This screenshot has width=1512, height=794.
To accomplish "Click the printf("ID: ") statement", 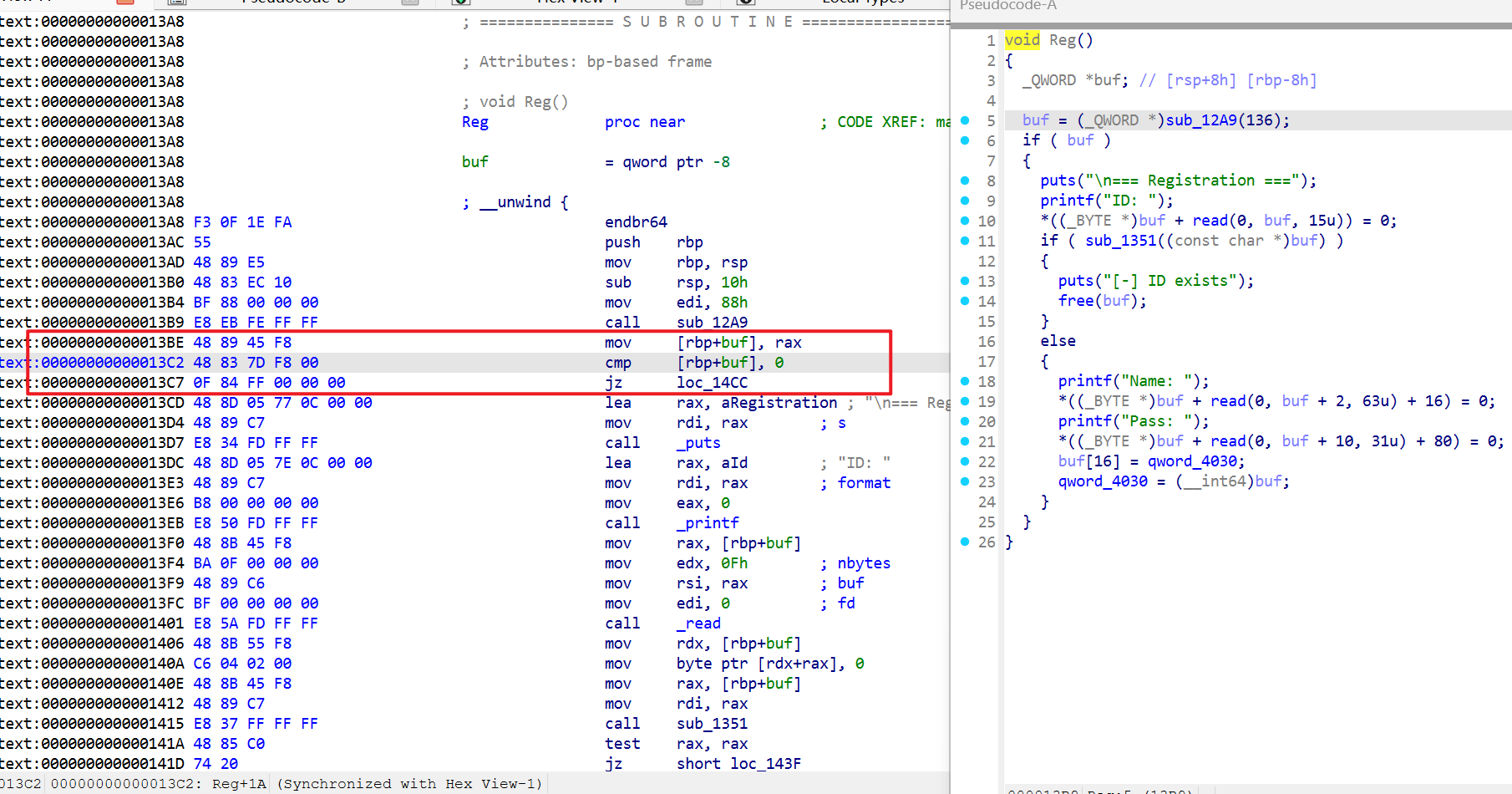I will 1107,201.
